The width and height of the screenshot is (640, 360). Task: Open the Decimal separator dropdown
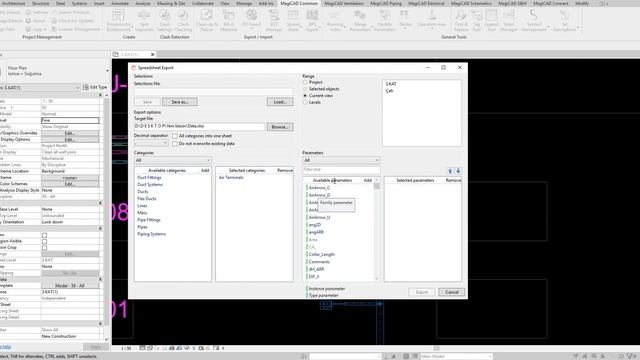point(151,143)
